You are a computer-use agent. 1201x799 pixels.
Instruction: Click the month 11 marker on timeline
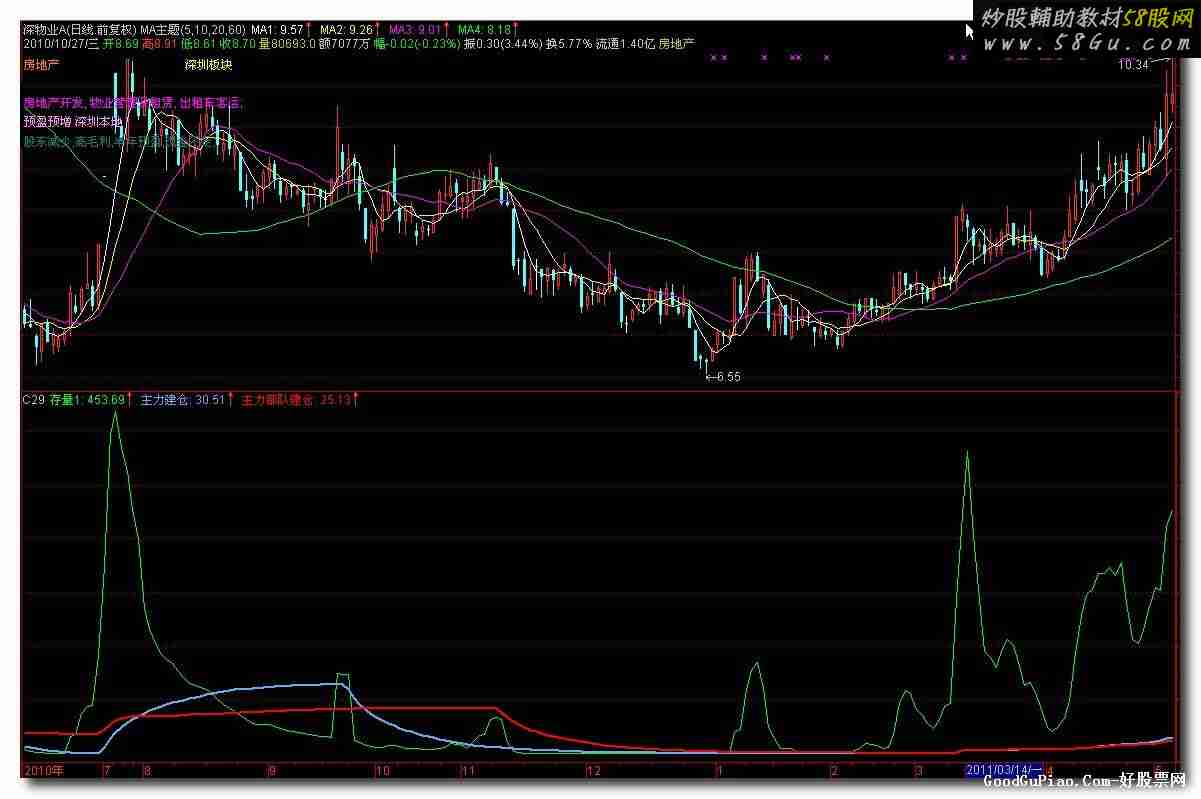coord(469,771)
